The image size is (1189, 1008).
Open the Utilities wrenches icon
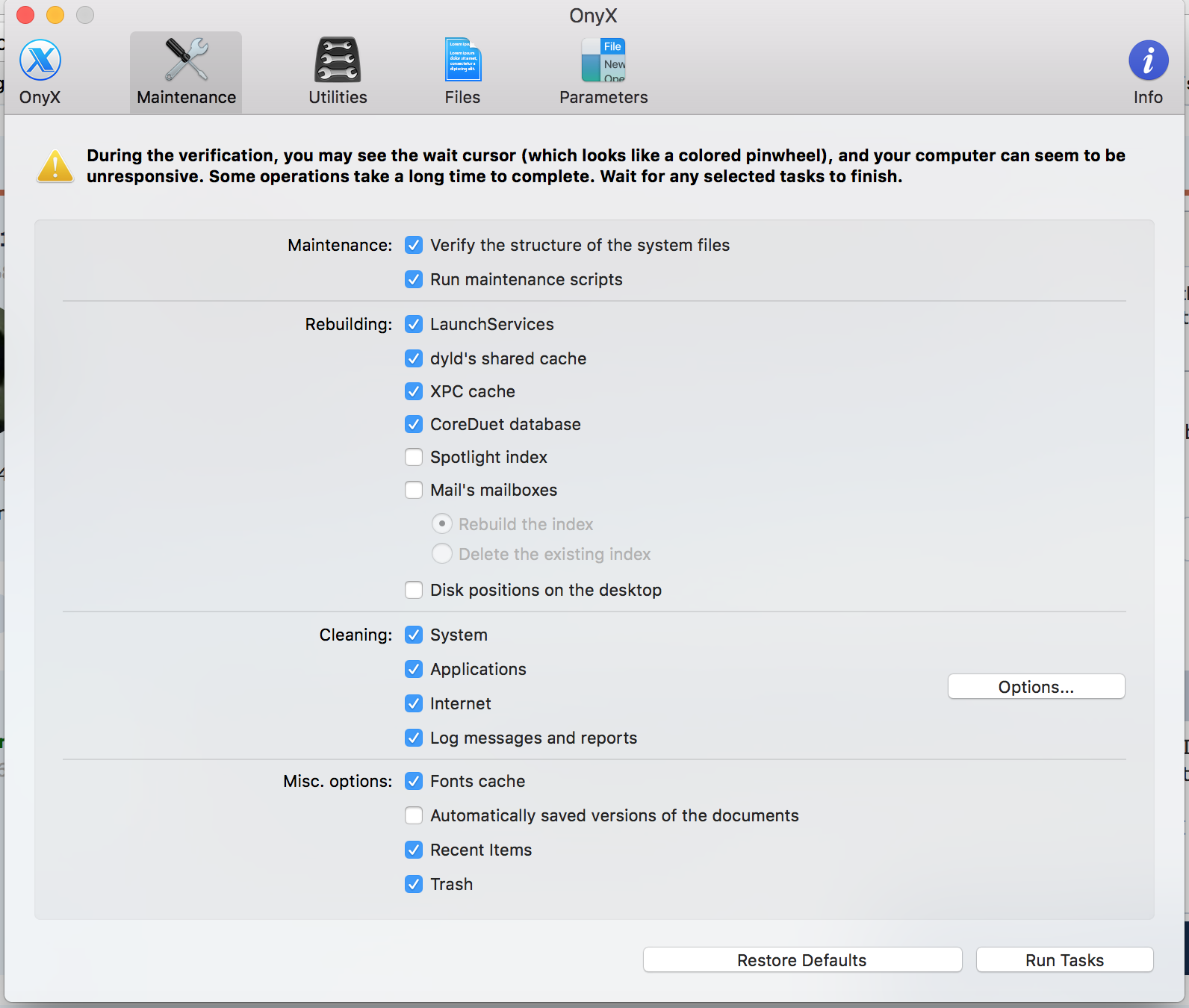[x=338, y=60]
